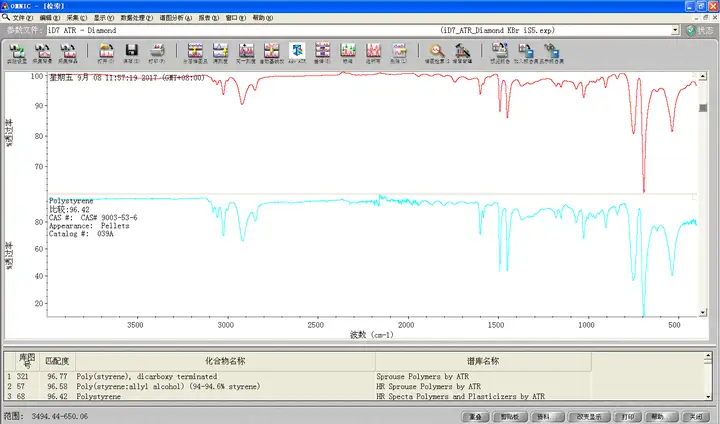Select the Advanced ATR correction icon
The width and height of the screenshot is (720, 424).
click(297, 53)
